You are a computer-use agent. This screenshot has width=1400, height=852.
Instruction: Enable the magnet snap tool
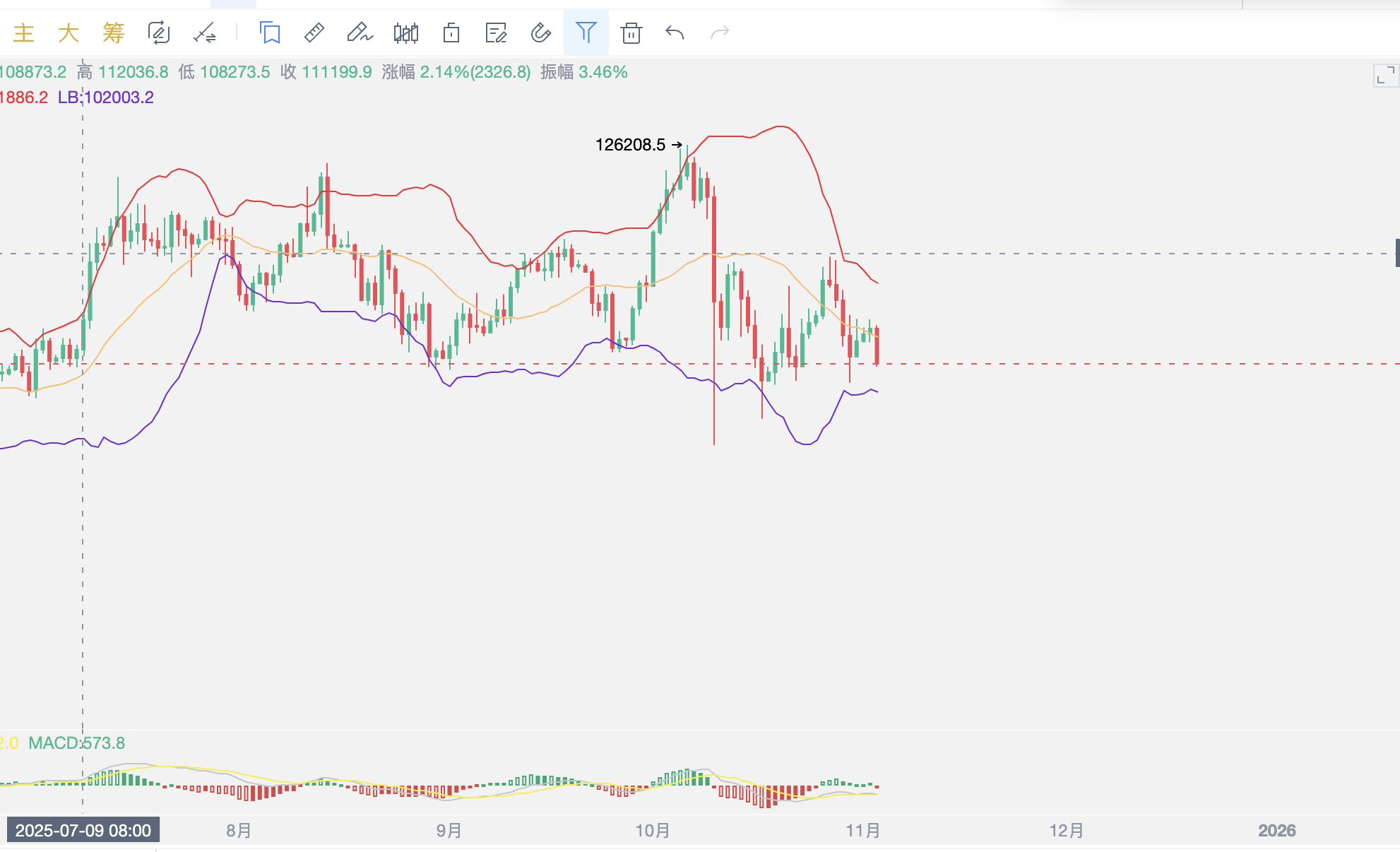(541, 32)
